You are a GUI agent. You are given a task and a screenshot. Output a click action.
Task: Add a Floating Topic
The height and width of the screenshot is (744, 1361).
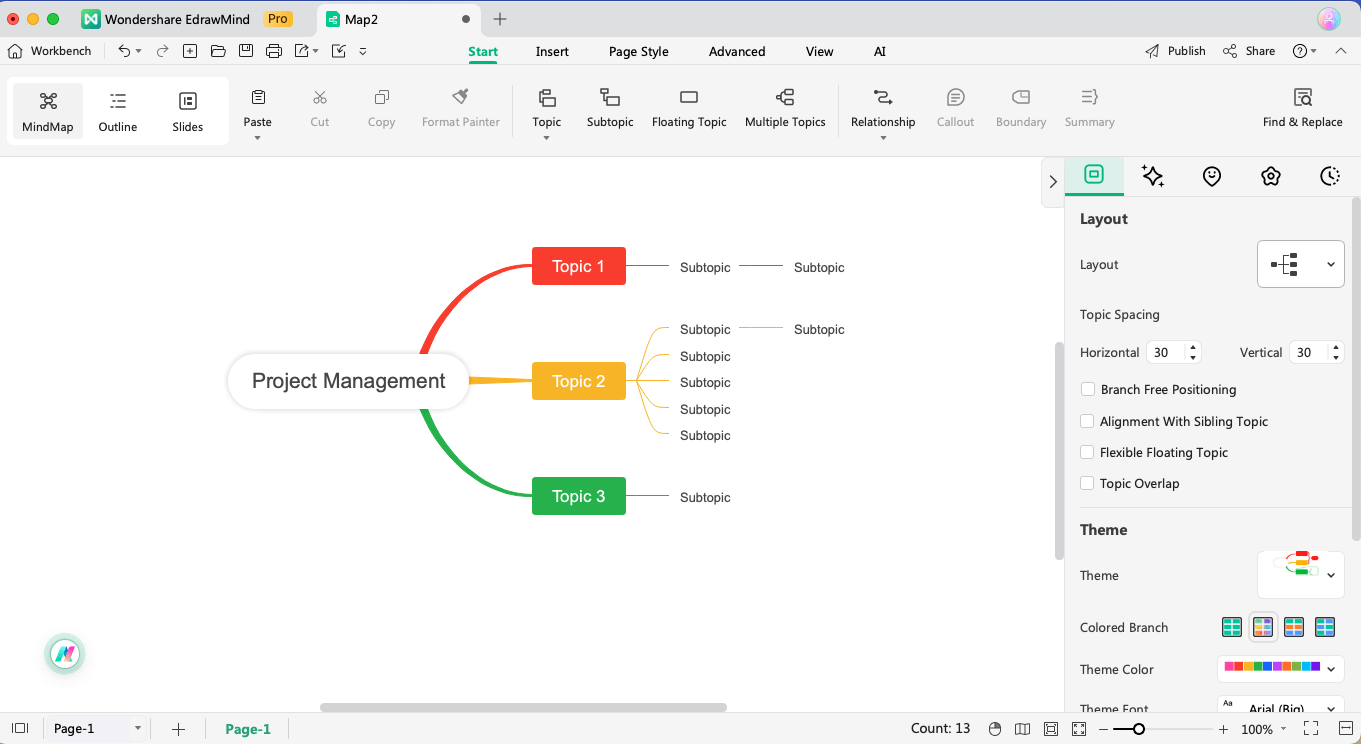tap(689, 108)
